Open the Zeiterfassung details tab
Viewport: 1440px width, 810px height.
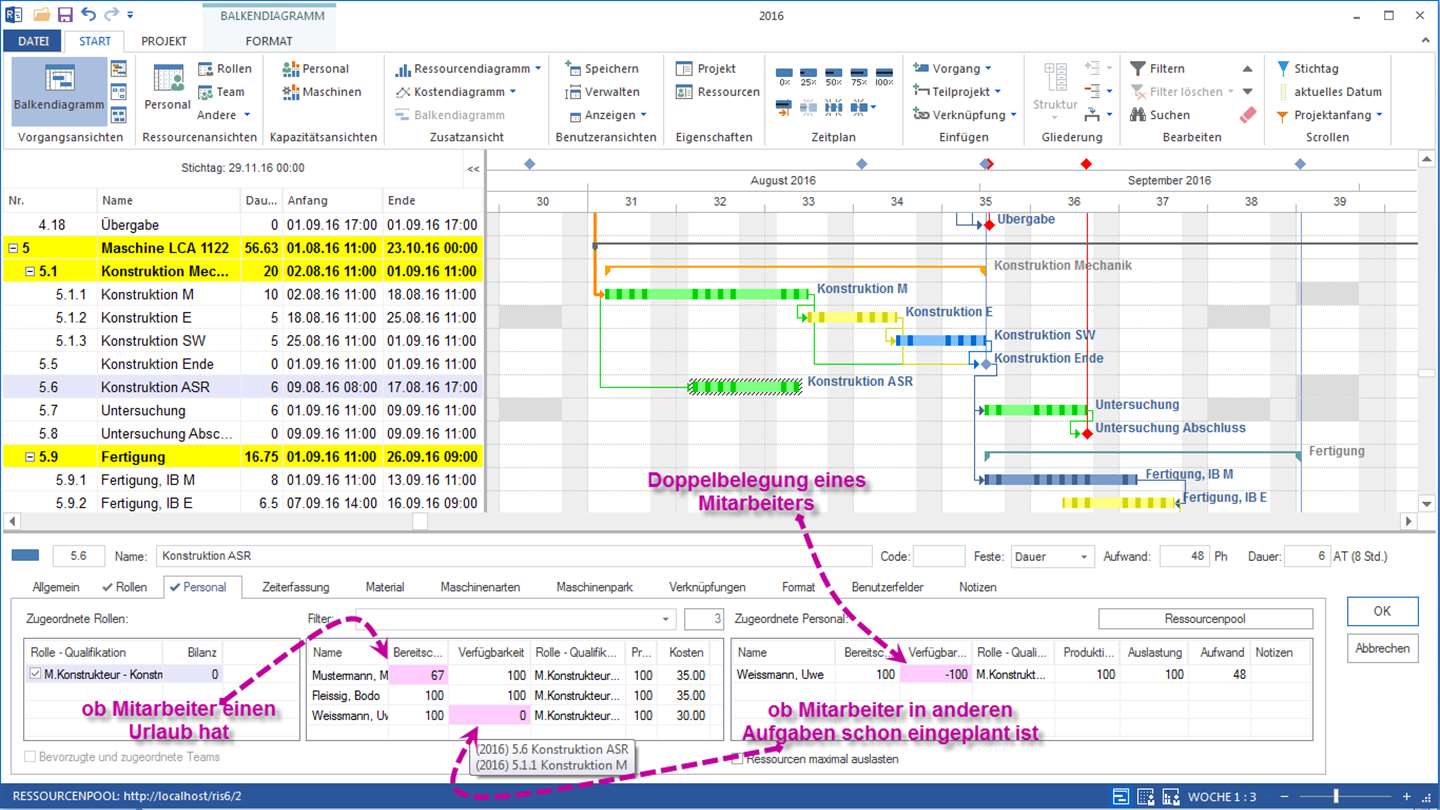pos(295,587)
